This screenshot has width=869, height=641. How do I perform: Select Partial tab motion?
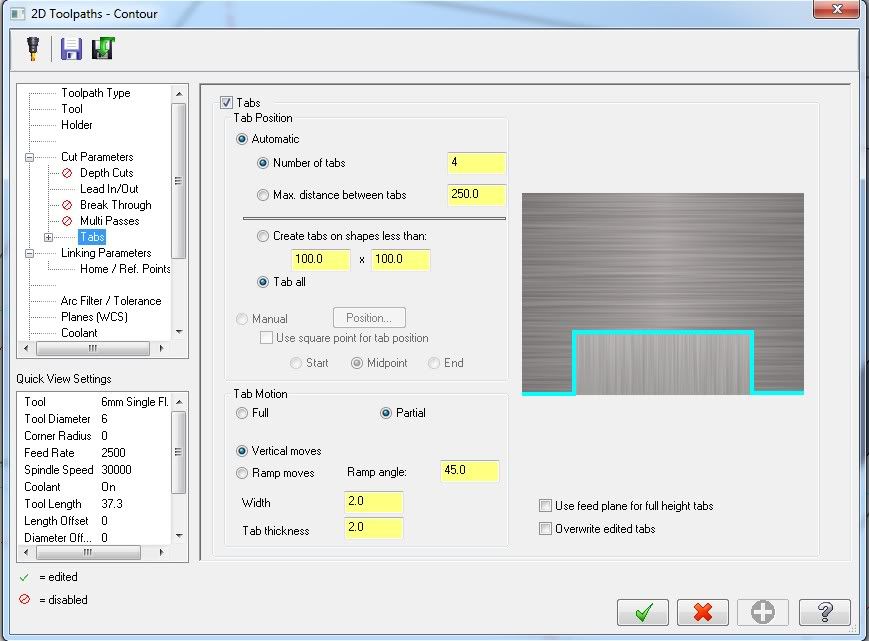coord(386,413)
